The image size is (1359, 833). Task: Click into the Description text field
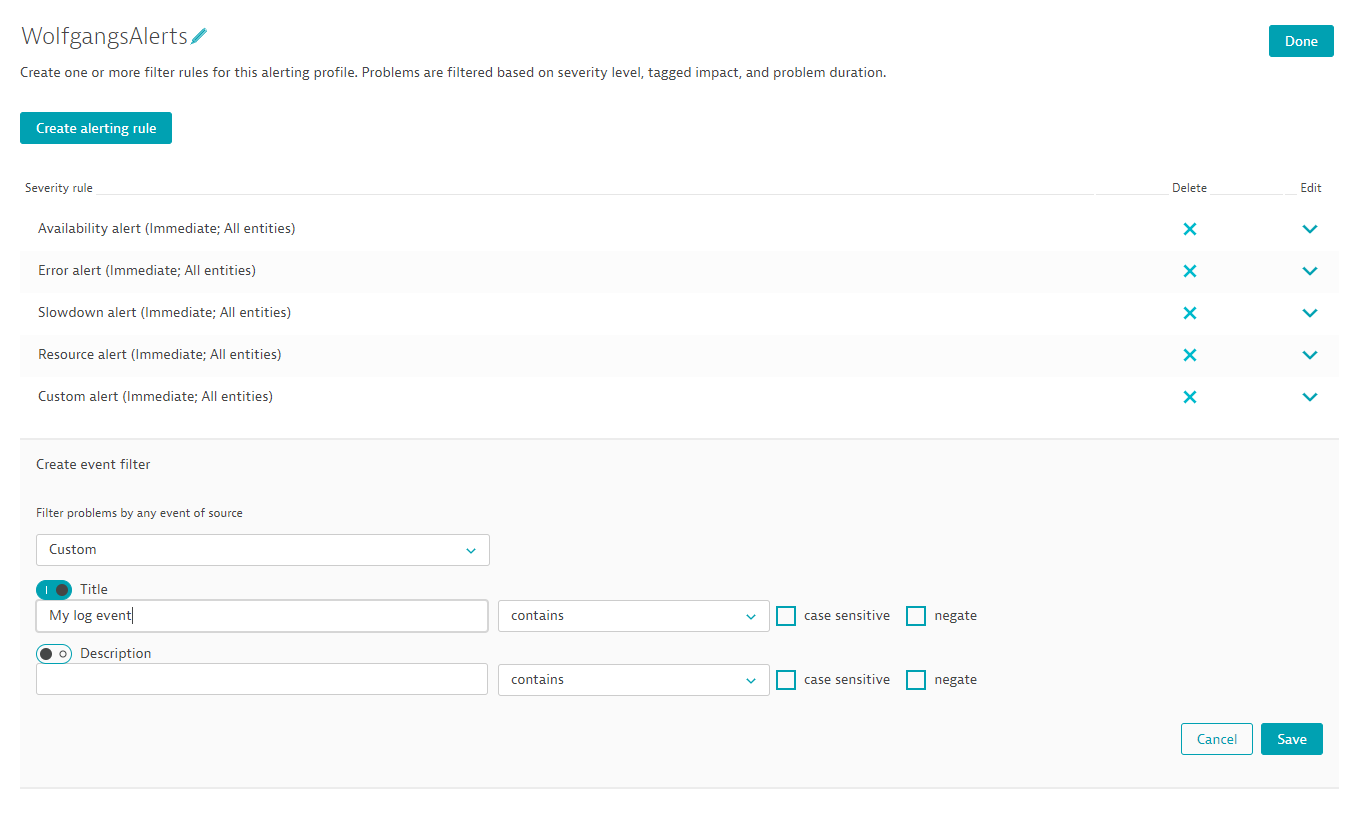tap(262, 680)
